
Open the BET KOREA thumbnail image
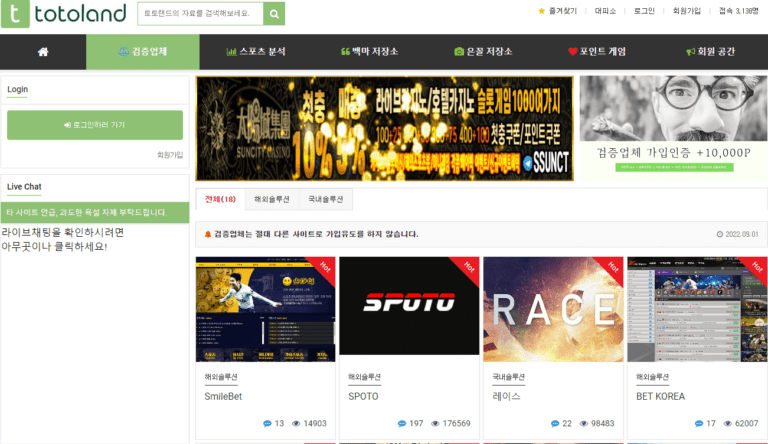(x=697, y=309)
